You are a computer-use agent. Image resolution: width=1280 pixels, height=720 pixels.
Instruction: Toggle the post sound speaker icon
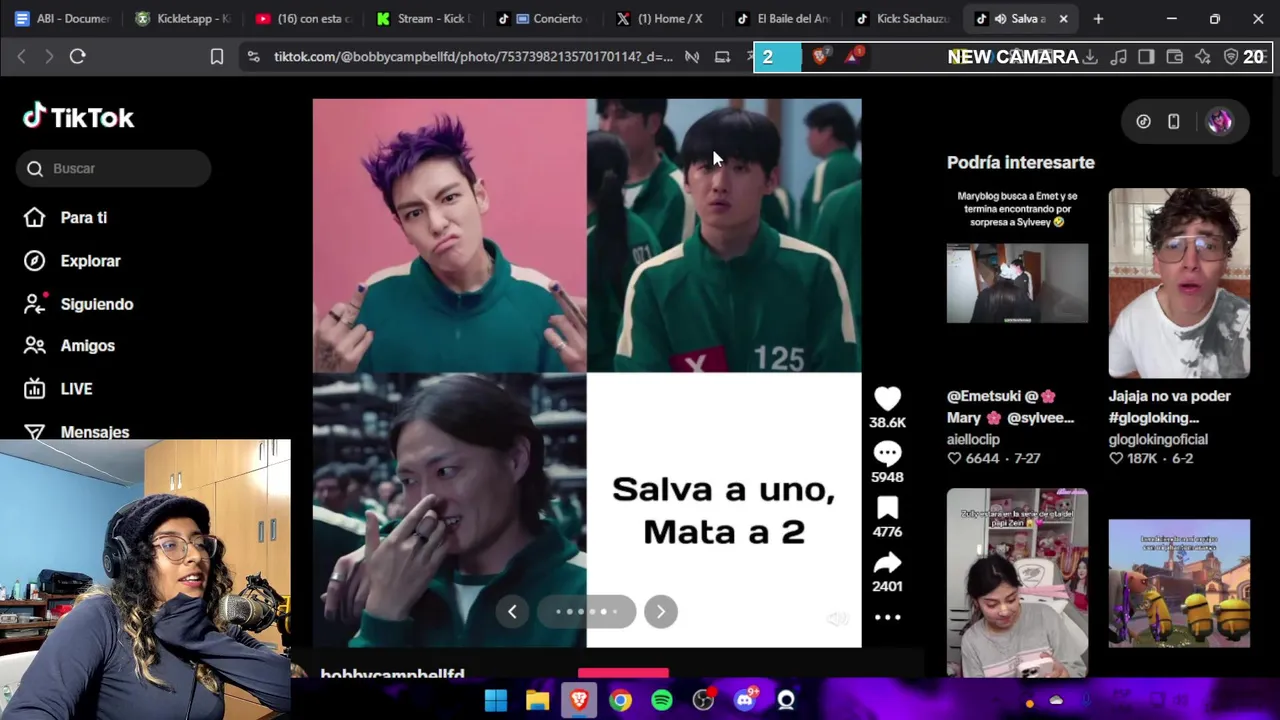[838, 620]
